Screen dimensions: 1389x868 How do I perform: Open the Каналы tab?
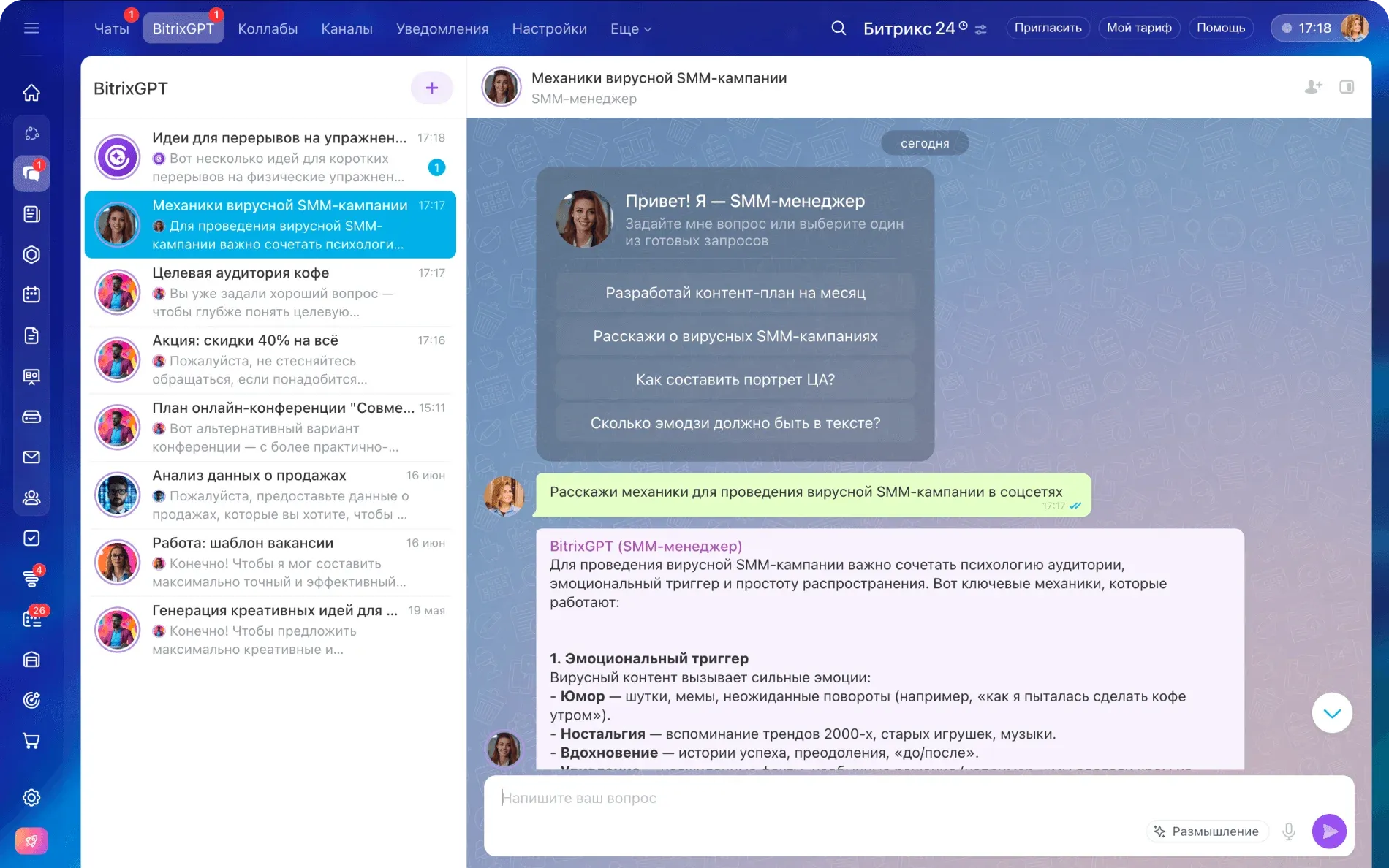tap(347, 29)
